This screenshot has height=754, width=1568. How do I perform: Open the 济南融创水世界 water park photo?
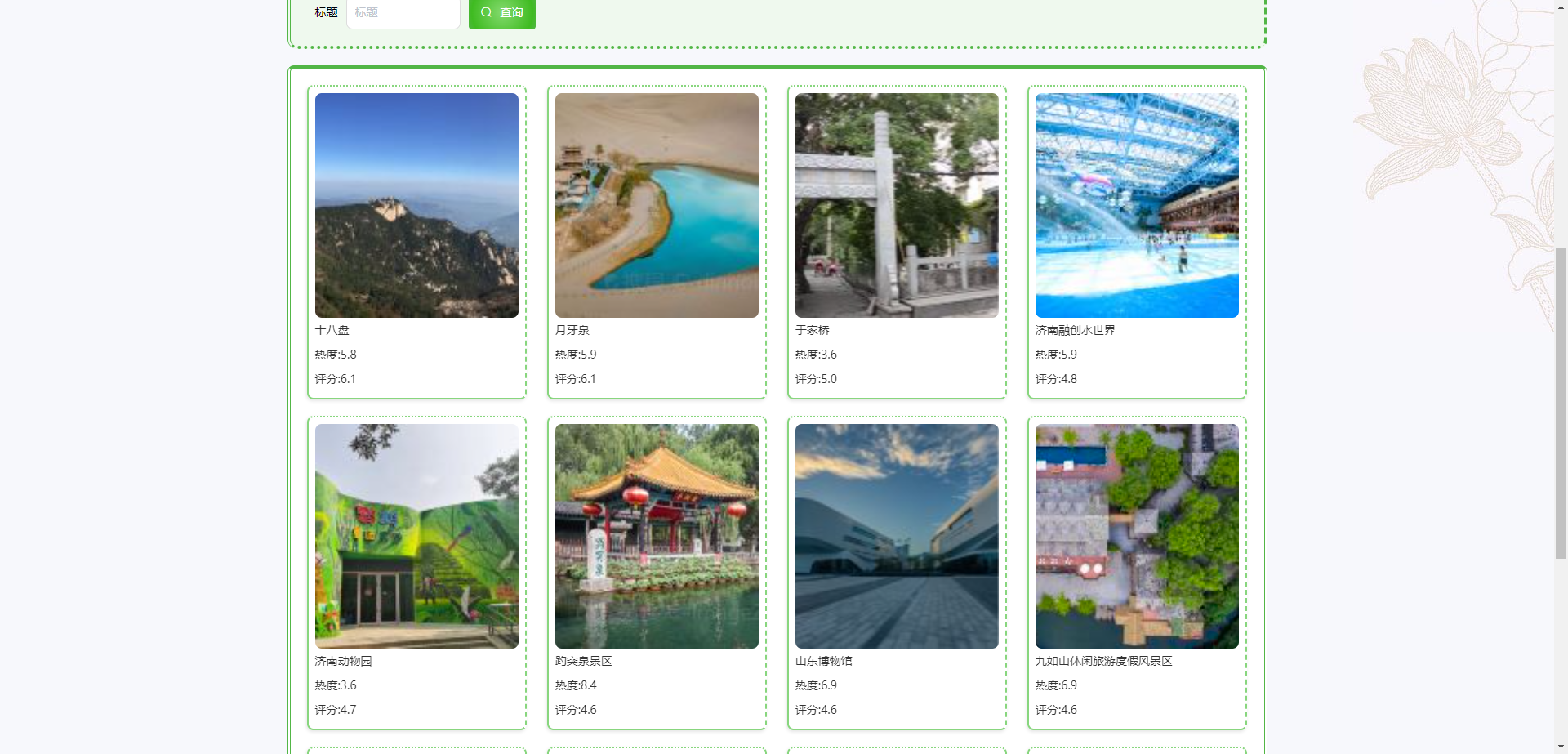pyautogui.click(x=1137, y=205)
